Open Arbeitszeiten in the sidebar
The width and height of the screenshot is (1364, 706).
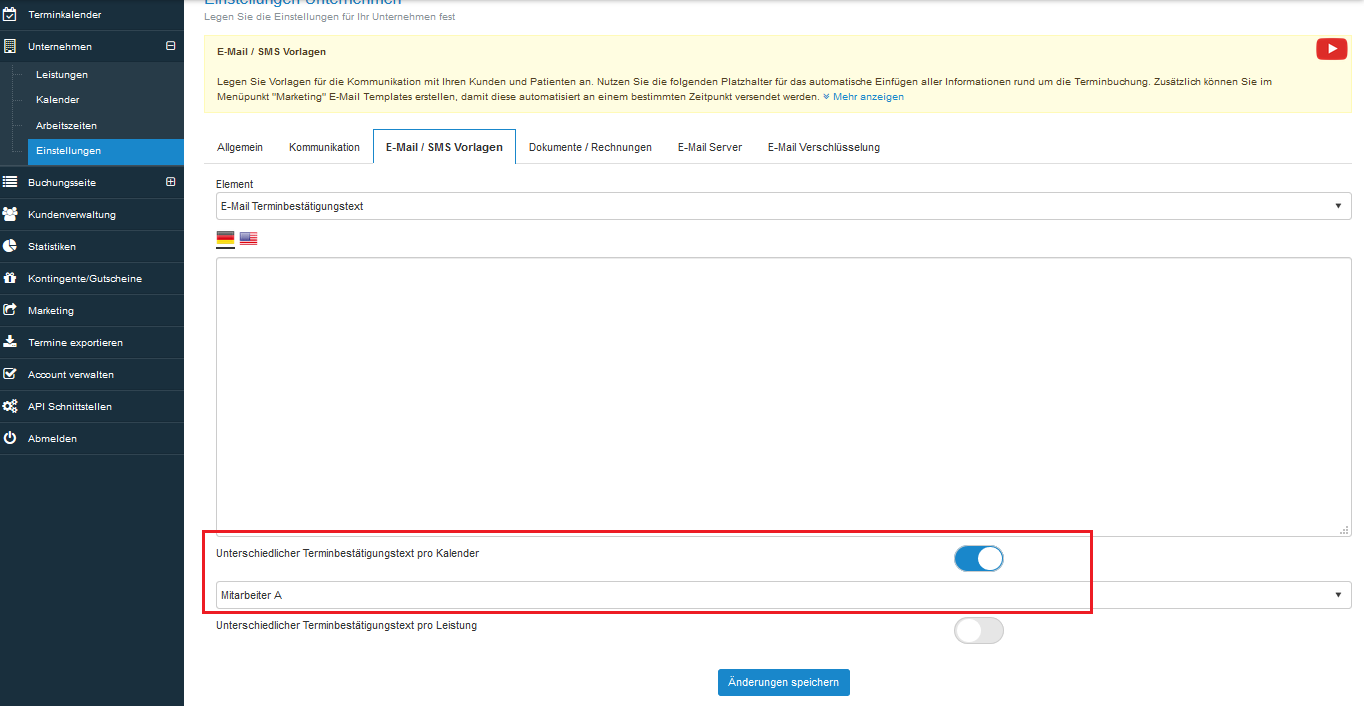click(66, 125)
